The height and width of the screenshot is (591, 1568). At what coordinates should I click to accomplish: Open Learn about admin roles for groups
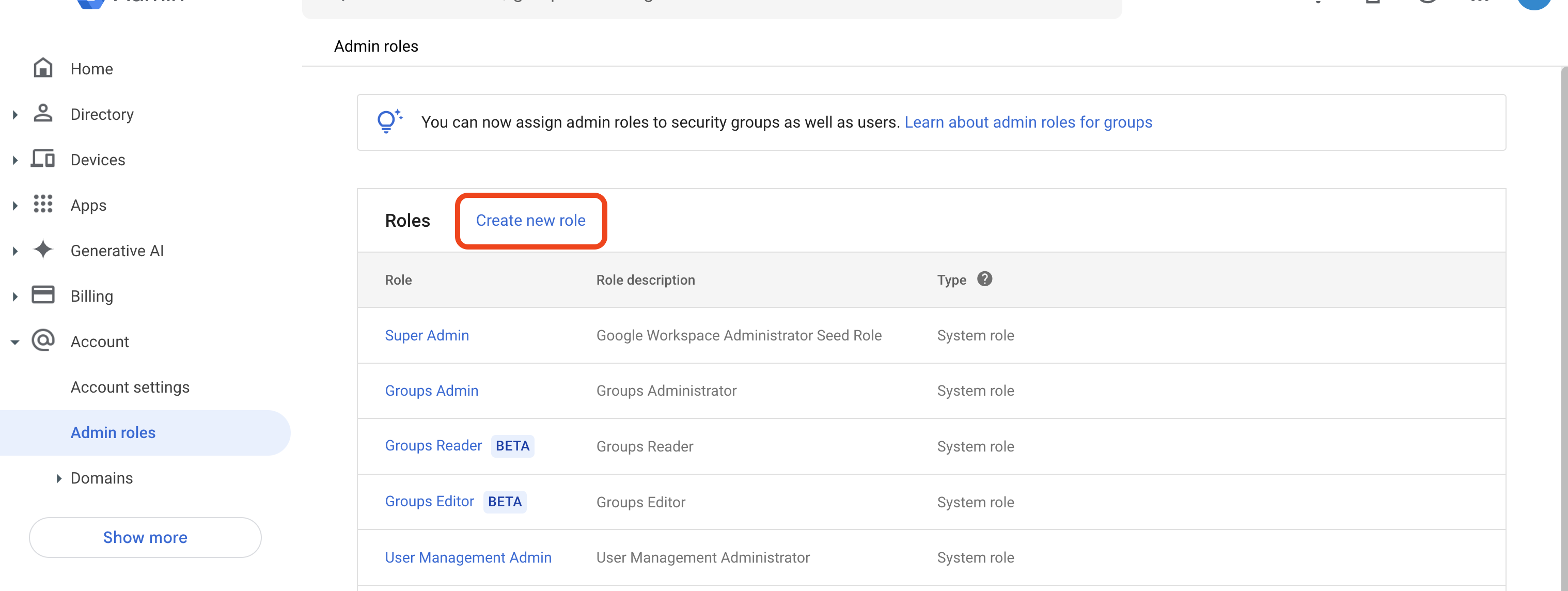[1028, 122]
